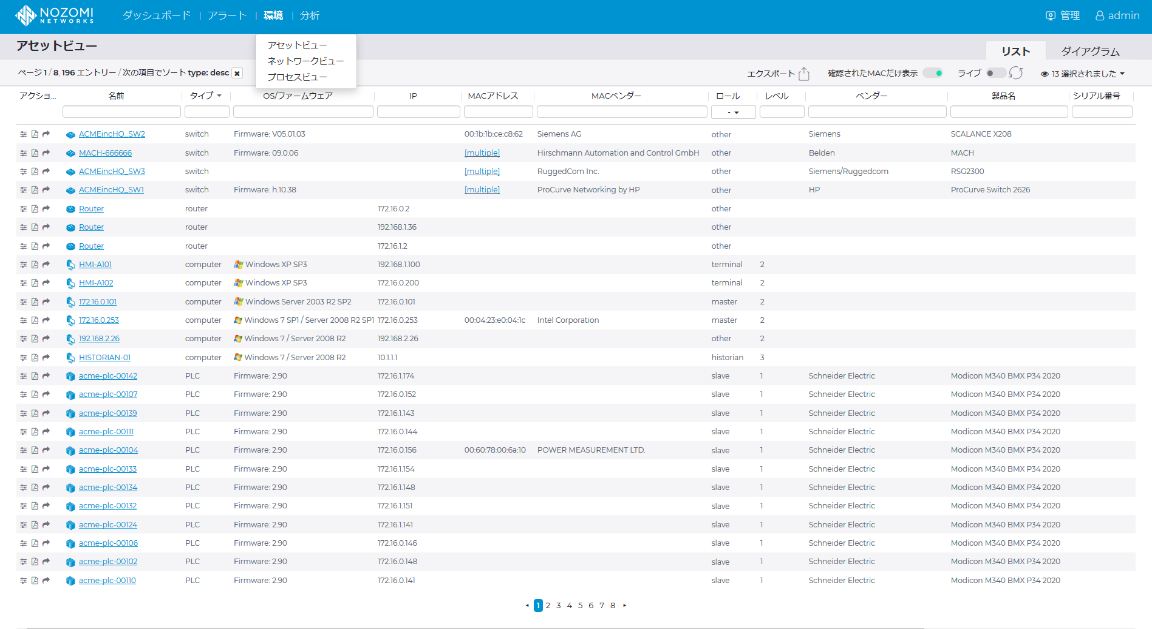Click the エクスポート export button
The image size is (1152, 629).
(x=778, y=73)
